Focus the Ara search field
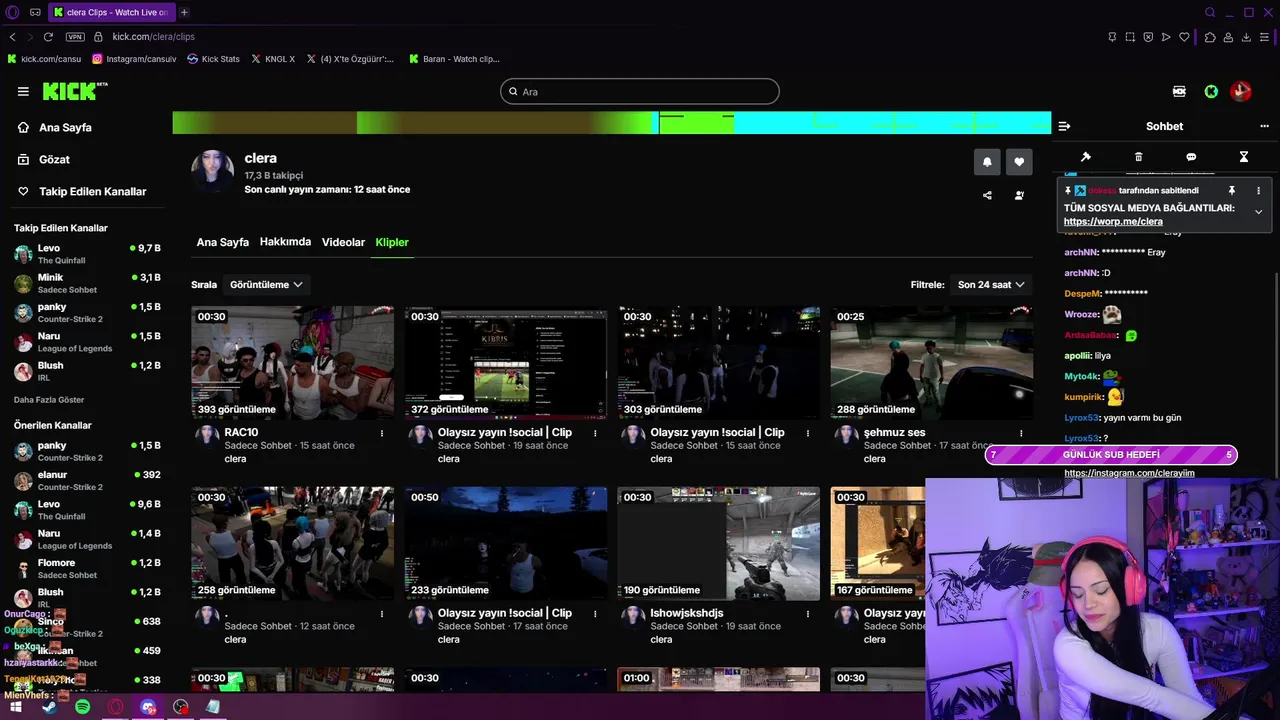Screen dimensions: 1280x720 point(640,91)
